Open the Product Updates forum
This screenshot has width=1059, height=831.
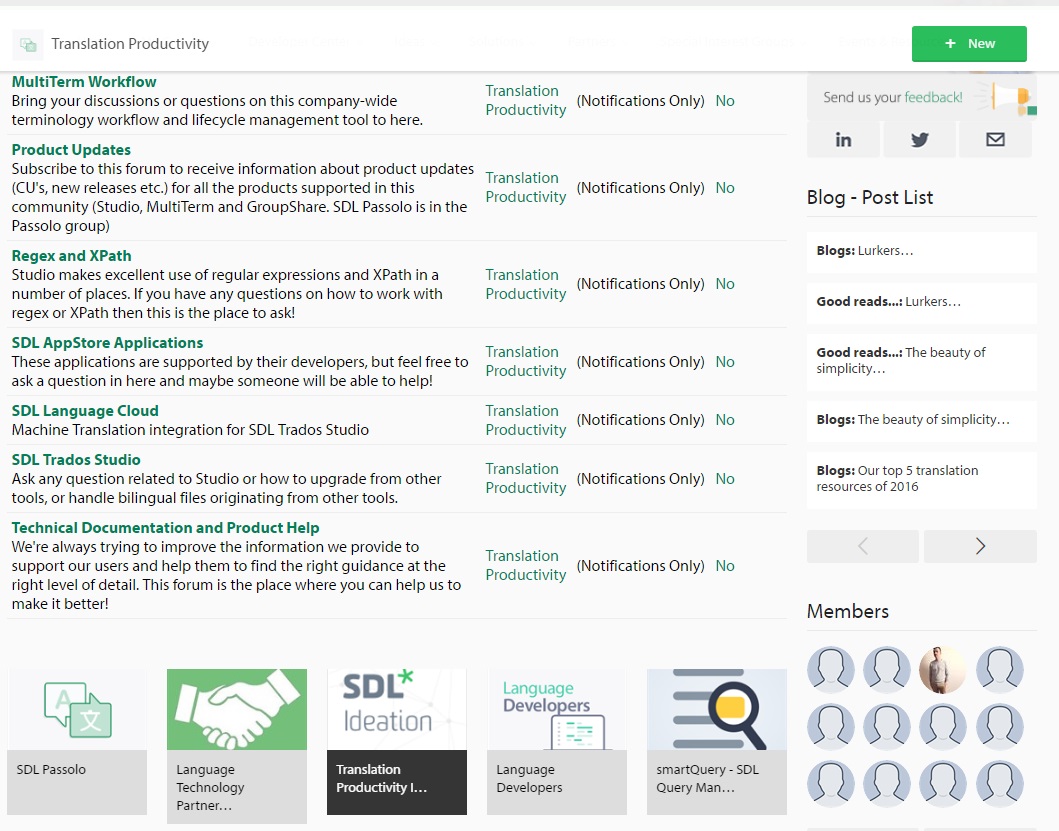click(71, 150)
